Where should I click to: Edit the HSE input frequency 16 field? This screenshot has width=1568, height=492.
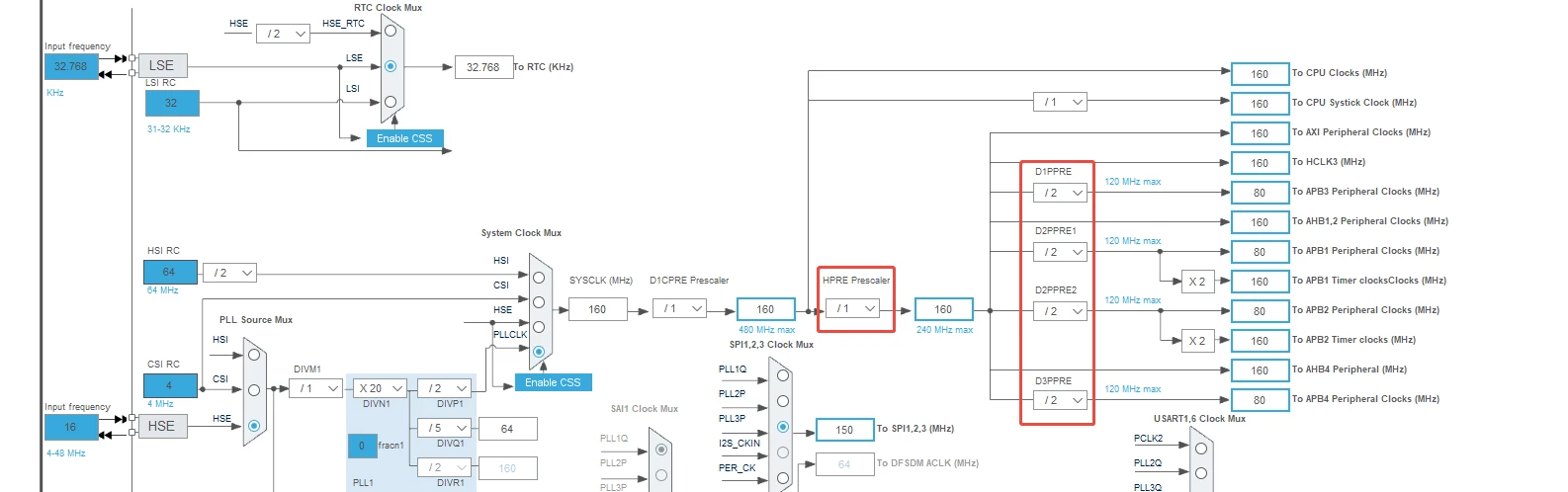[71, 427]
